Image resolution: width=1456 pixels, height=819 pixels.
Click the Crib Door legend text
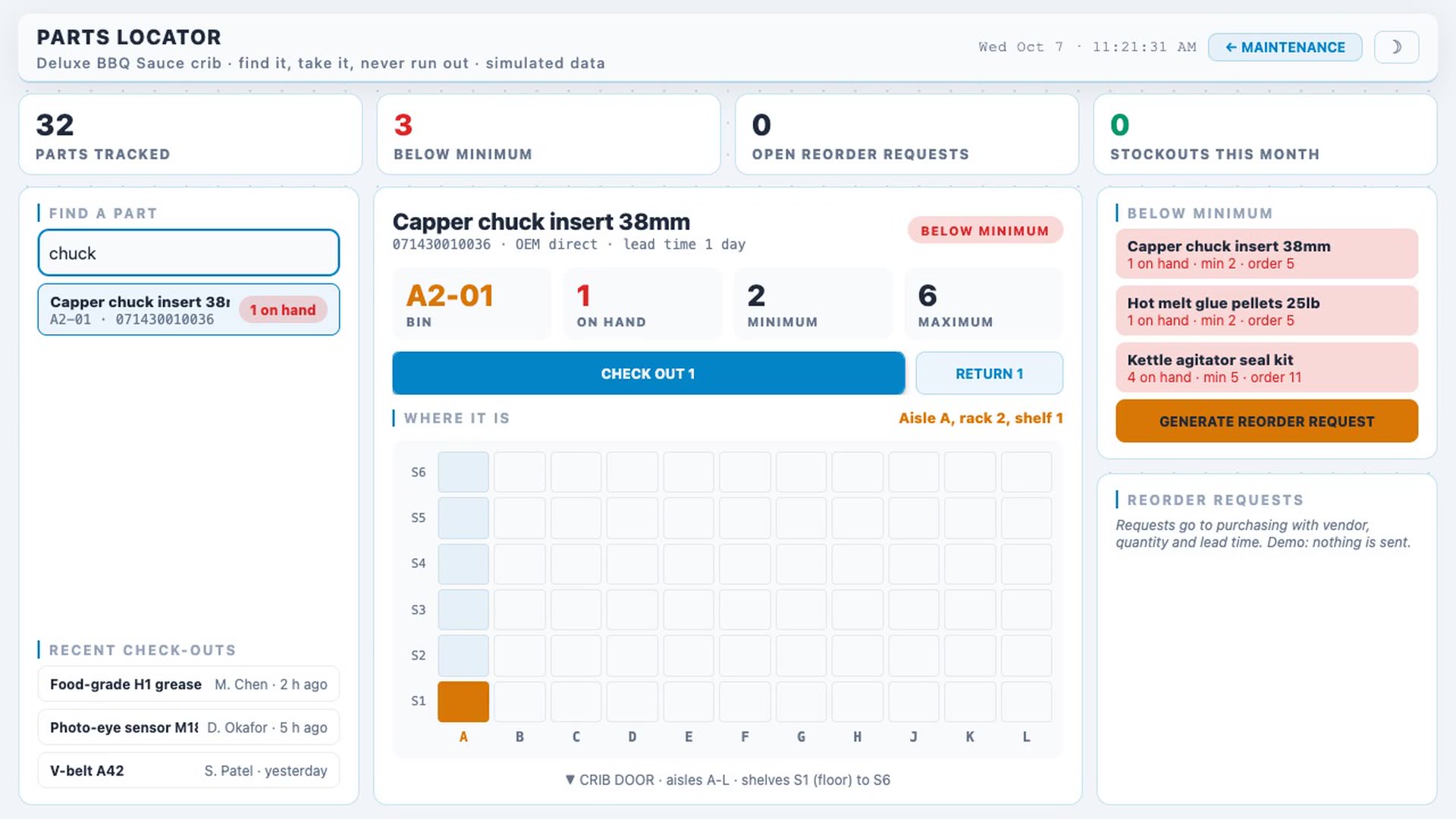point(728,780)
